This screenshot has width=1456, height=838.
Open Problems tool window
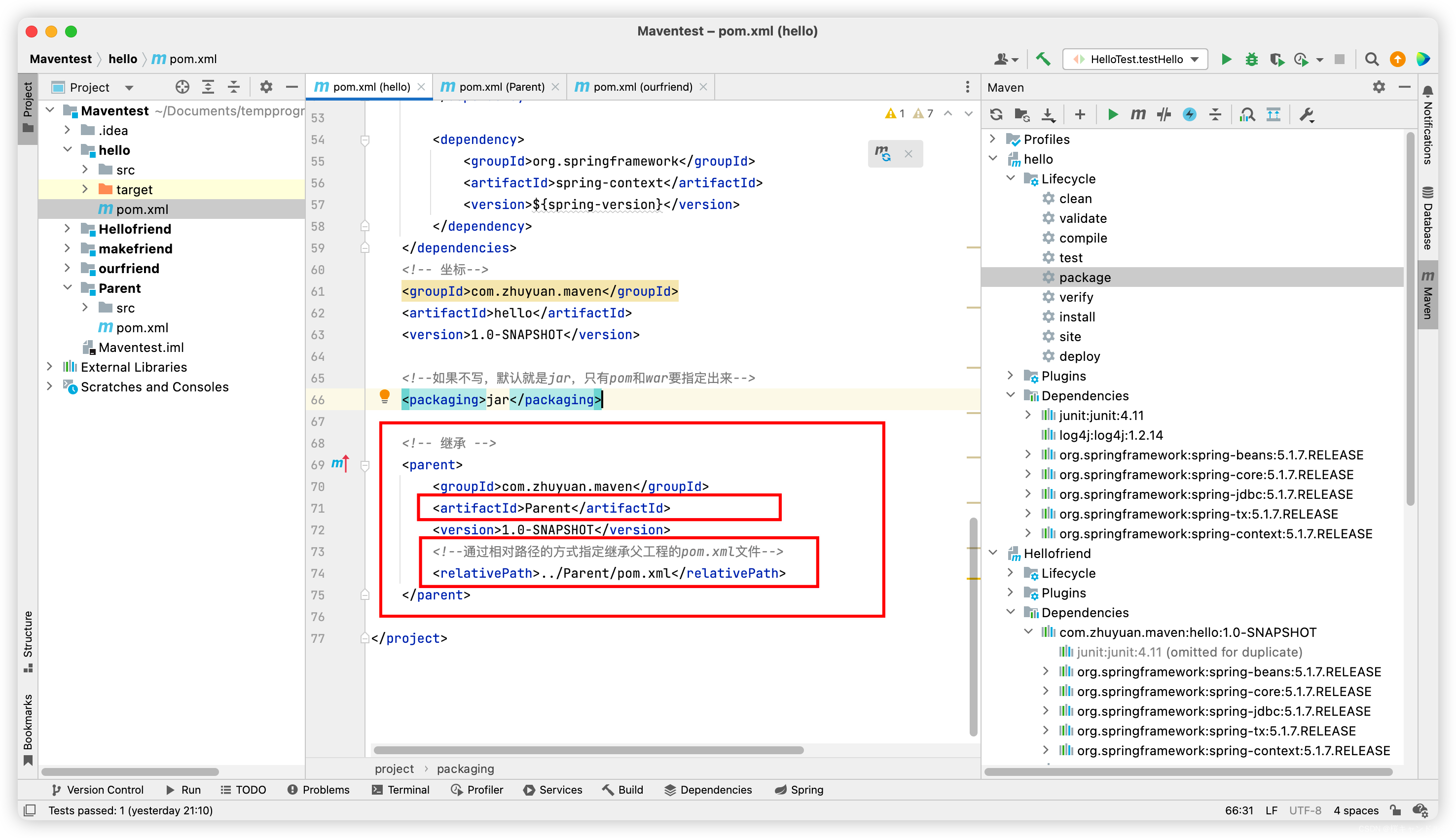[x=318, y=790]
